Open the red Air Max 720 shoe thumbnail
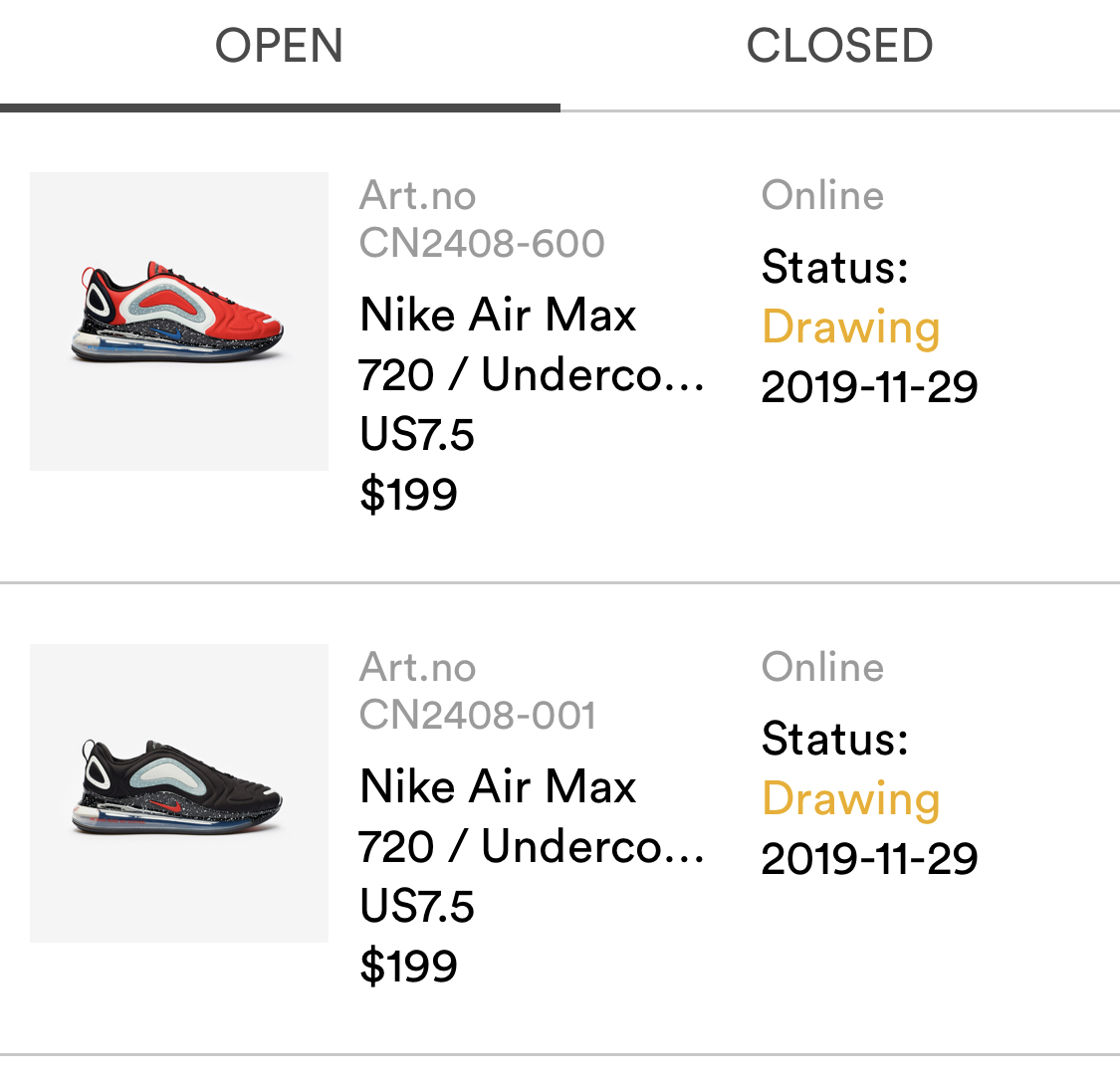This screenshot has height=1085, width=1120. [179, 321]
